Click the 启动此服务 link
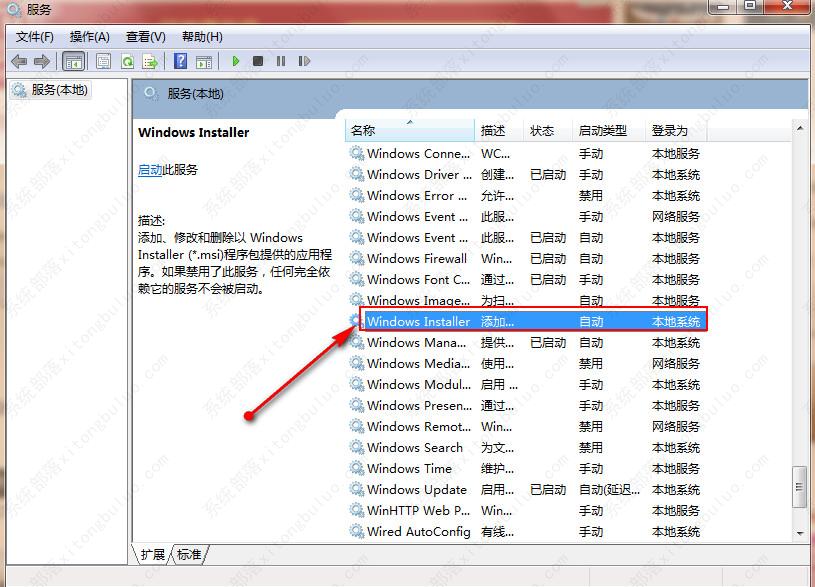815x587 pixels. tap(153, 169)
